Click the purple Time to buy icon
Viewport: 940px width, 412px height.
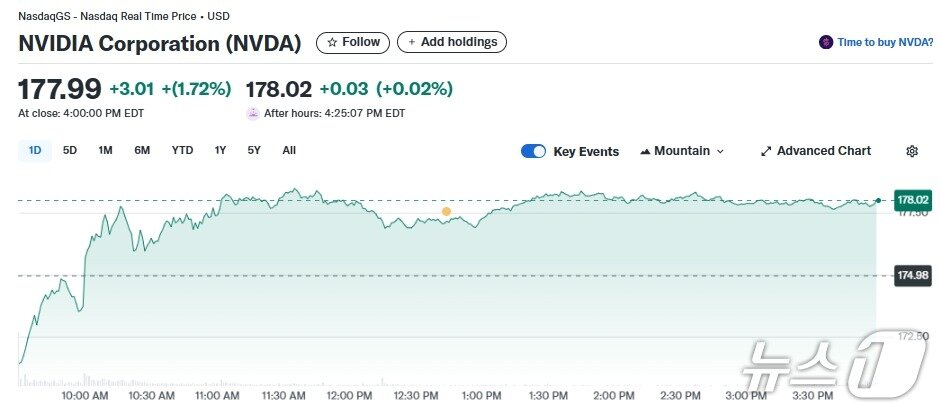(826, 43)
